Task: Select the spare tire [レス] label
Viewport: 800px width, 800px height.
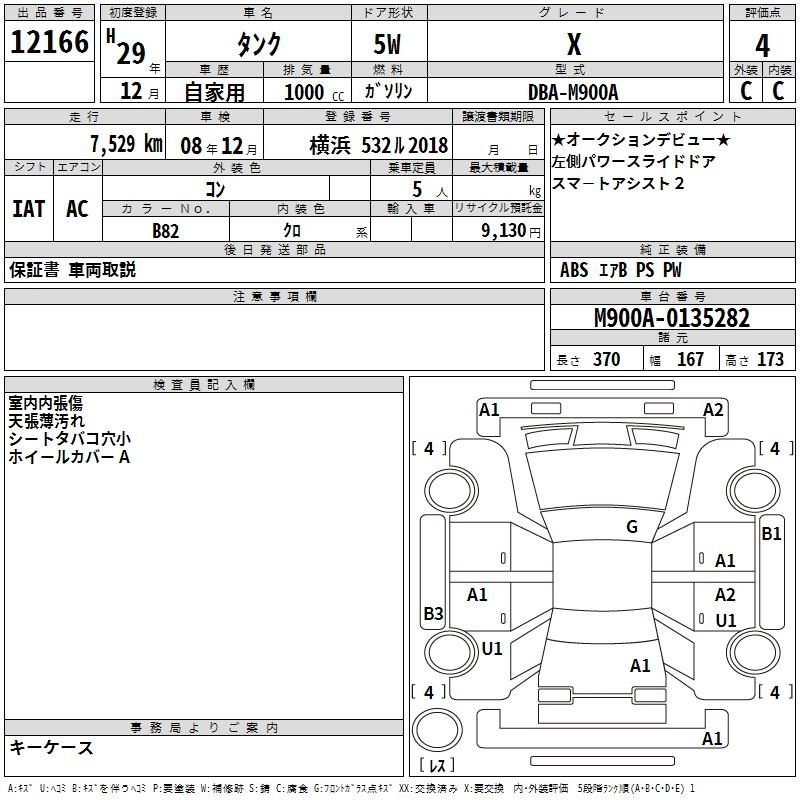Action: tap(437, 765)
